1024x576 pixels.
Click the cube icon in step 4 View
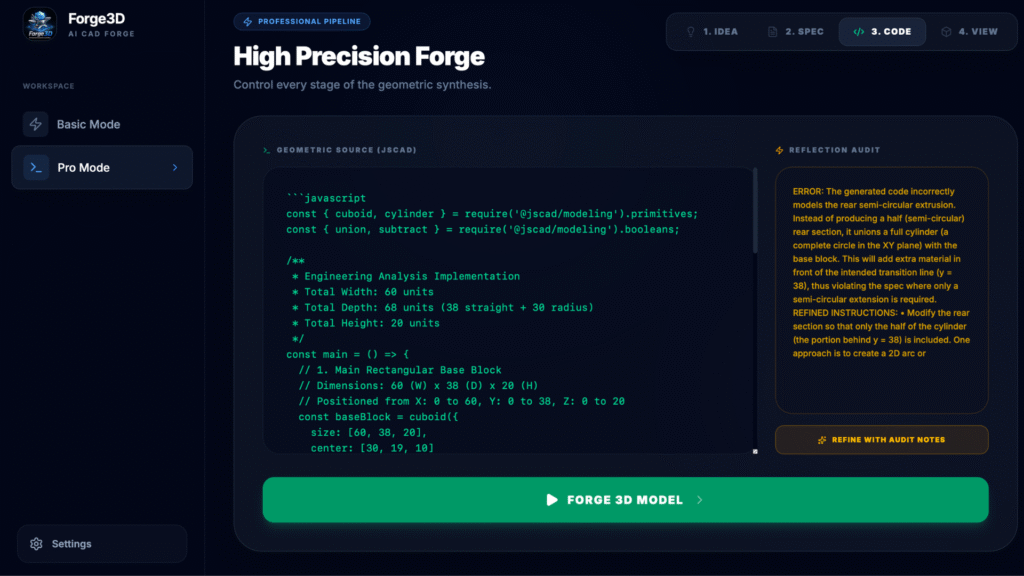(946, 32)
